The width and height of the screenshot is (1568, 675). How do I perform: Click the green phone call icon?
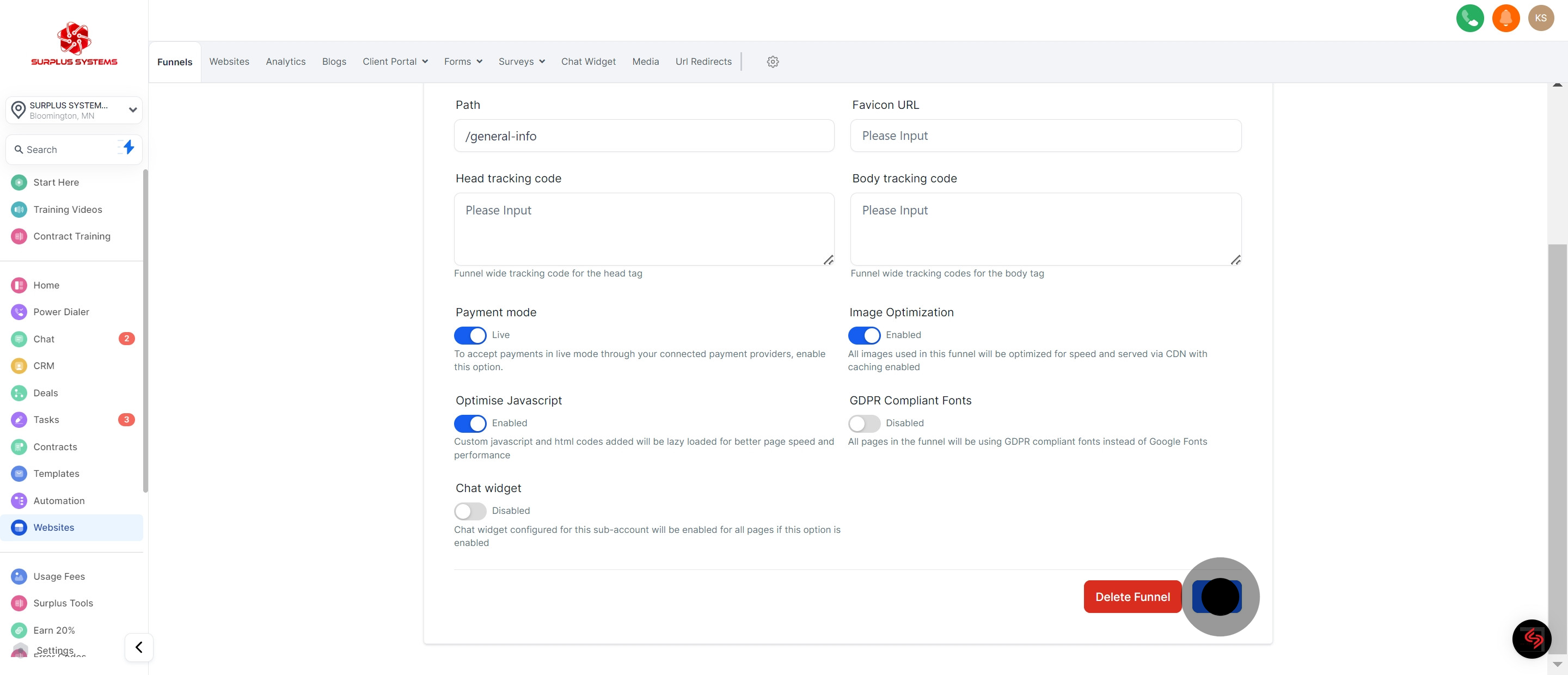[x=1469, y=19]
